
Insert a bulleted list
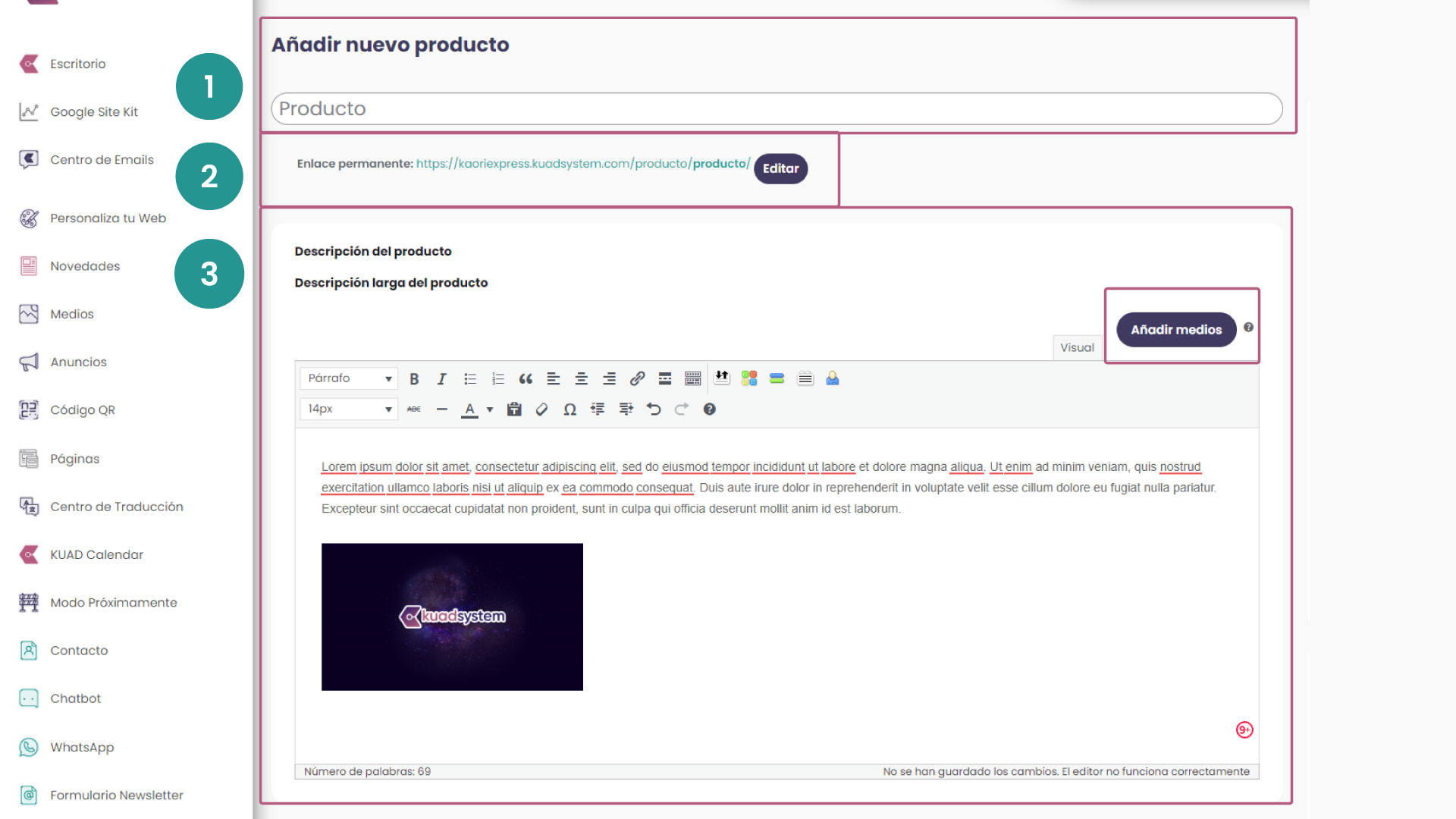click(470, 378)
